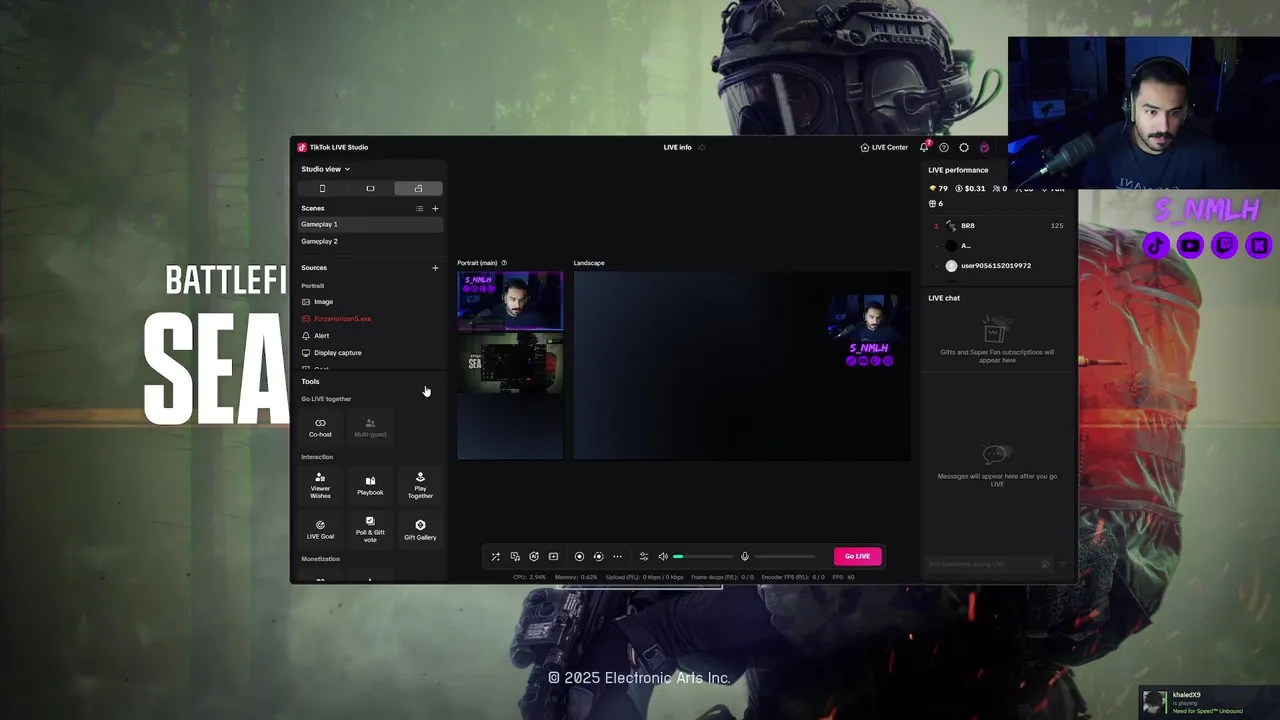
Task: Start recording with the record button
Action: click(x=579, y=556)
